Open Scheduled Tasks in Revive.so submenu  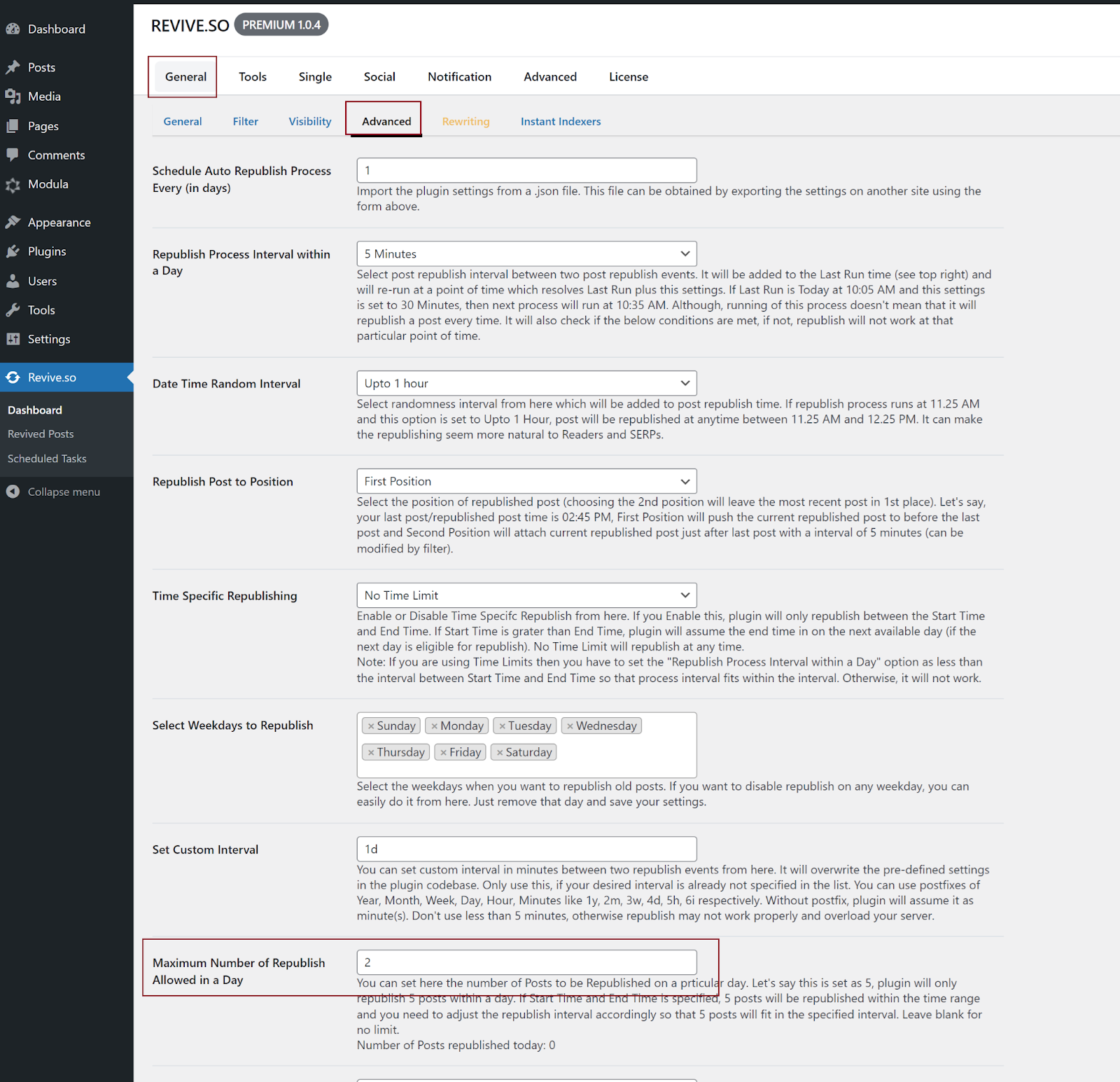click(47, 459)
